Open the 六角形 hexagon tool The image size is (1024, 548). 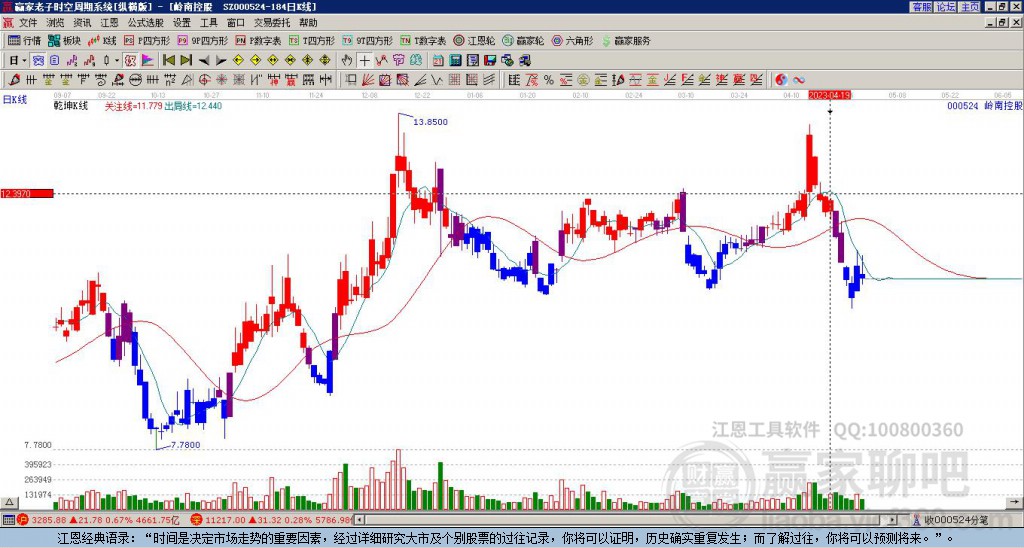572,40
